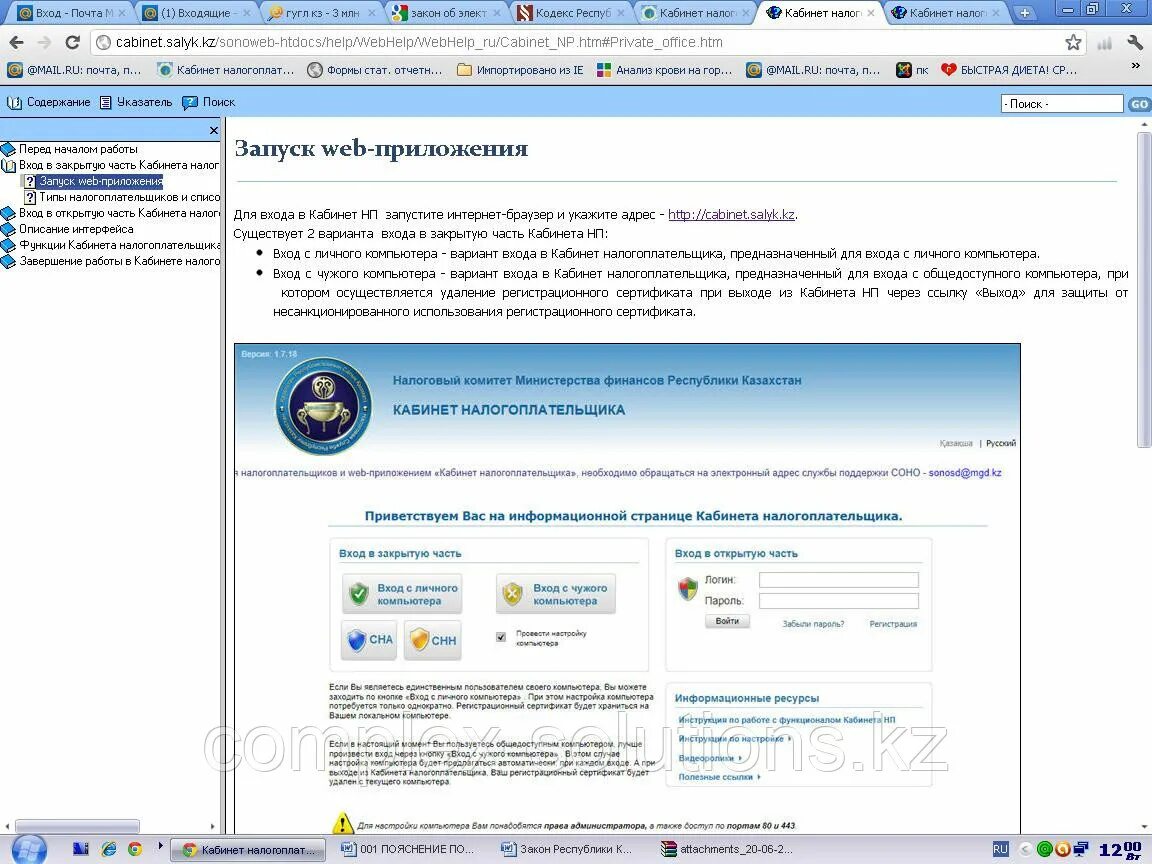This screenshot has width=1152, height=864.
Task: Open the Указатель index pane
Action: tap(135, 102)
